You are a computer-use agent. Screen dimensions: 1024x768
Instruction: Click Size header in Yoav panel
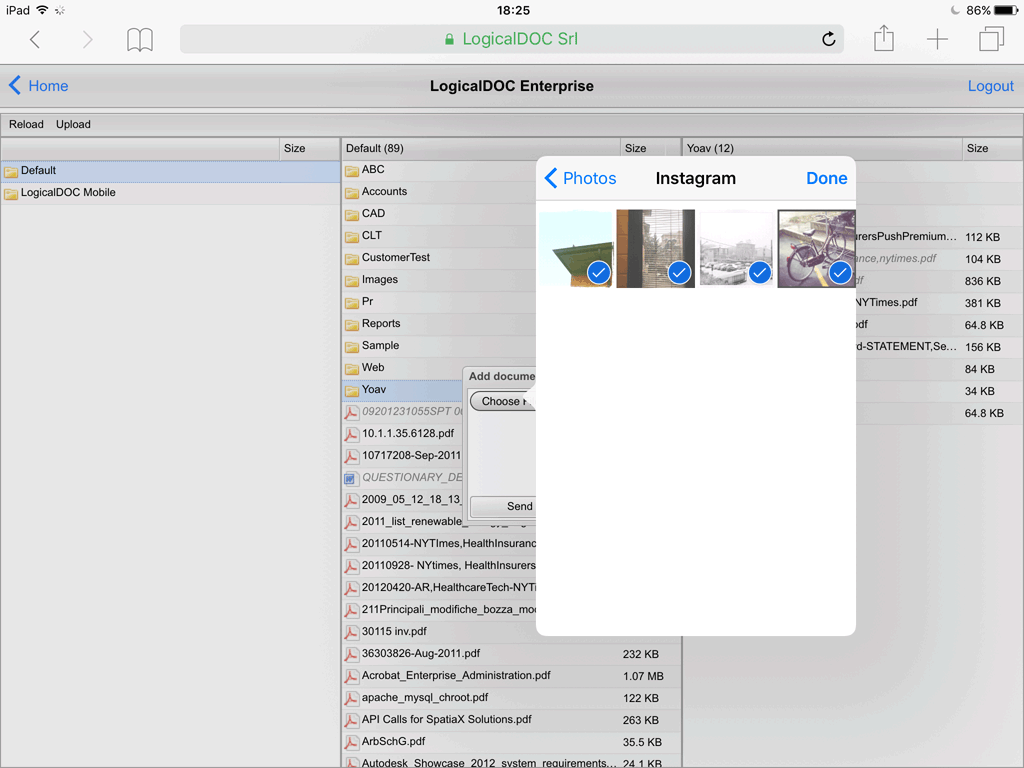(x=991, y=148)
